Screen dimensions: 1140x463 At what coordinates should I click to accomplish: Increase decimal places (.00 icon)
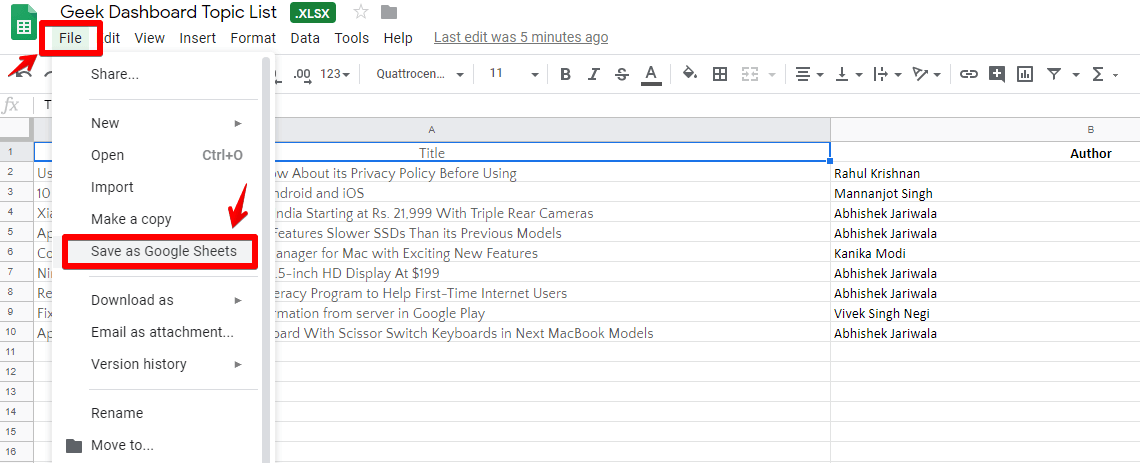click(x=302, y=75)
